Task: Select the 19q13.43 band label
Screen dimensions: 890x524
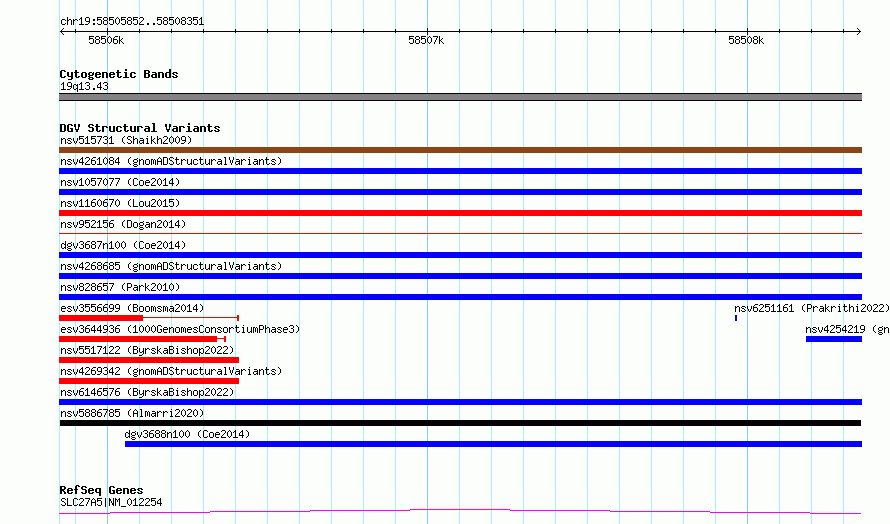Action: click(84, 86)
